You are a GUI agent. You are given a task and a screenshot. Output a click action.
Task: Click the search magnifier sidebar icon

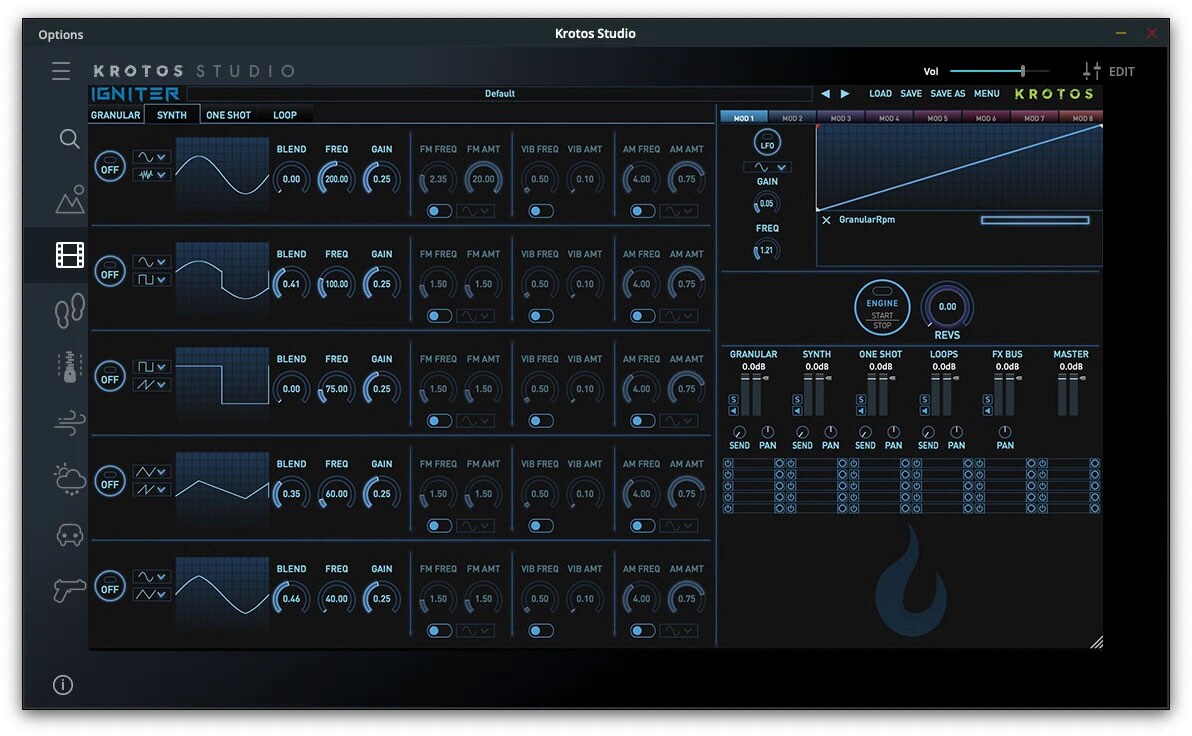(x=69, y=139)
